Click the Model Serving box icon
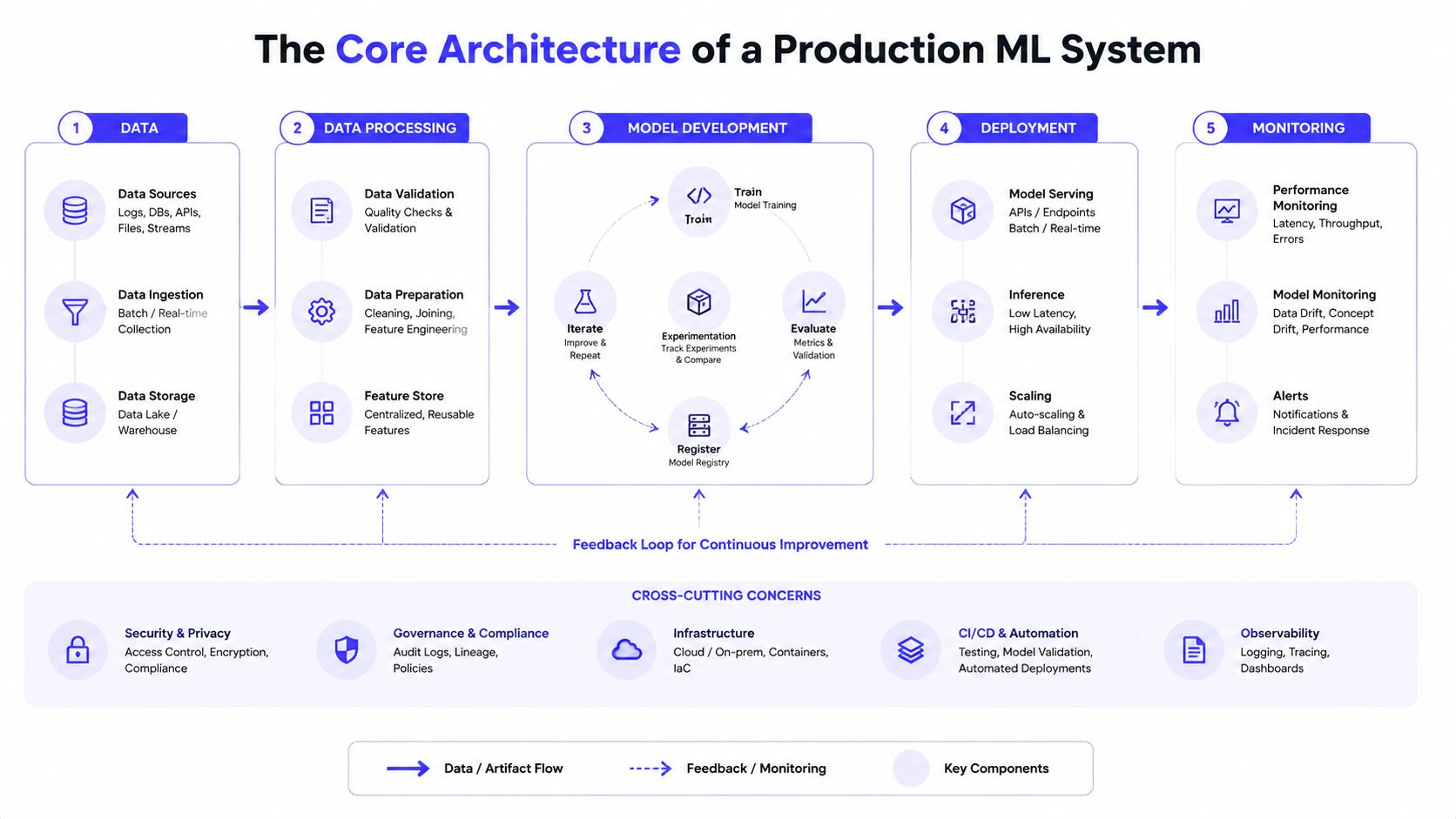 pos(962,211)
